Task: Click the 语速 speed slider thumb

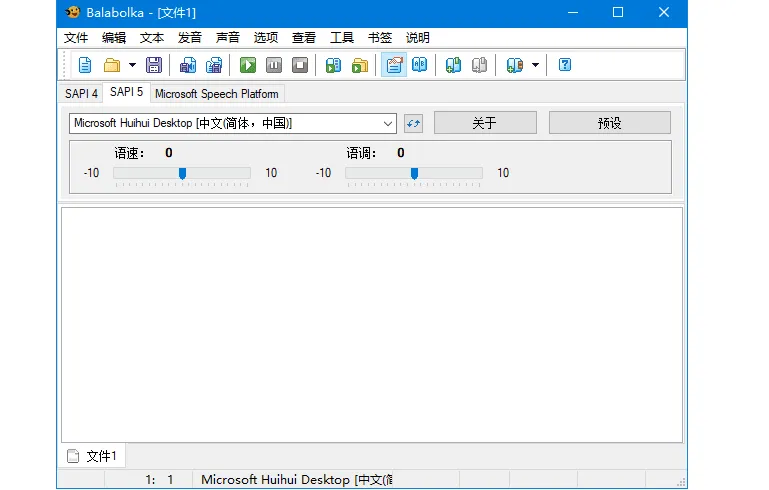Action: click(182, 173)
